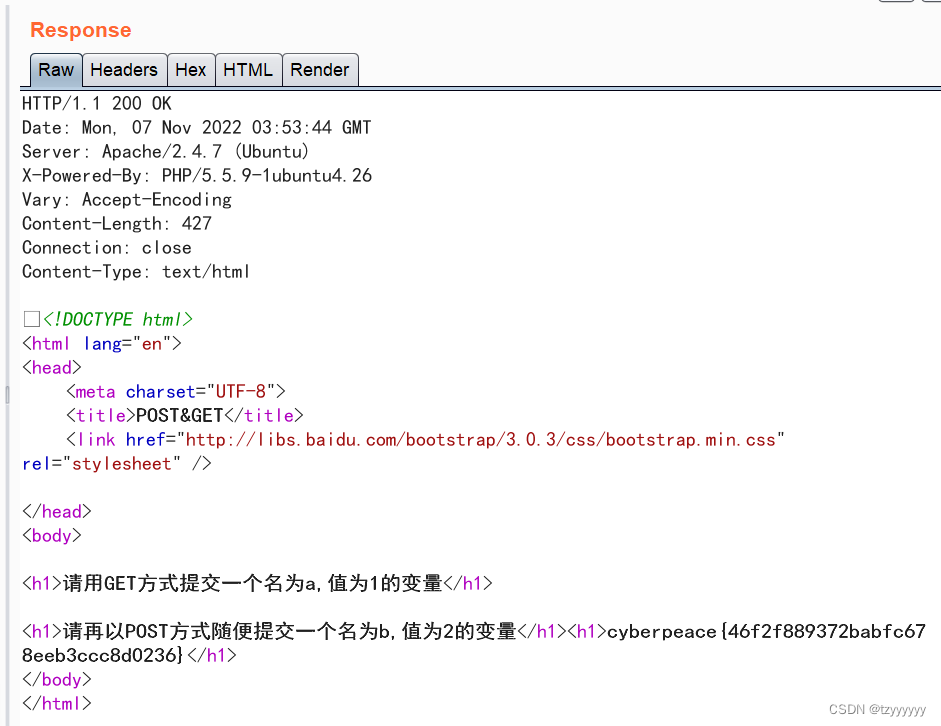This screenshot has height=726, width=941.
Task: Click the Content-Type: text/html line
Action: pos(136,272)
